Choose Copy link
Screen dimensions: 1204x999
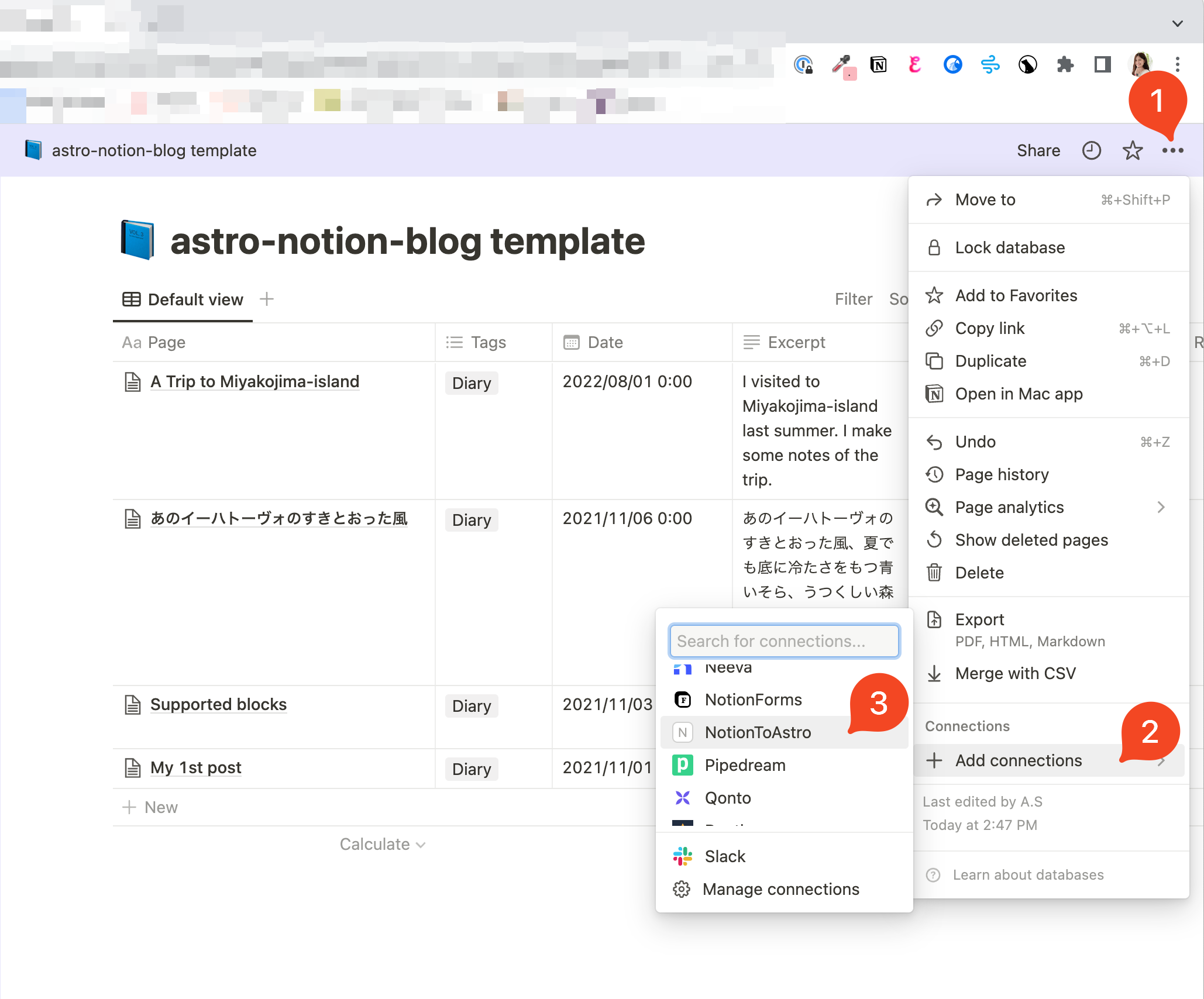click(x=1048, y=328)
